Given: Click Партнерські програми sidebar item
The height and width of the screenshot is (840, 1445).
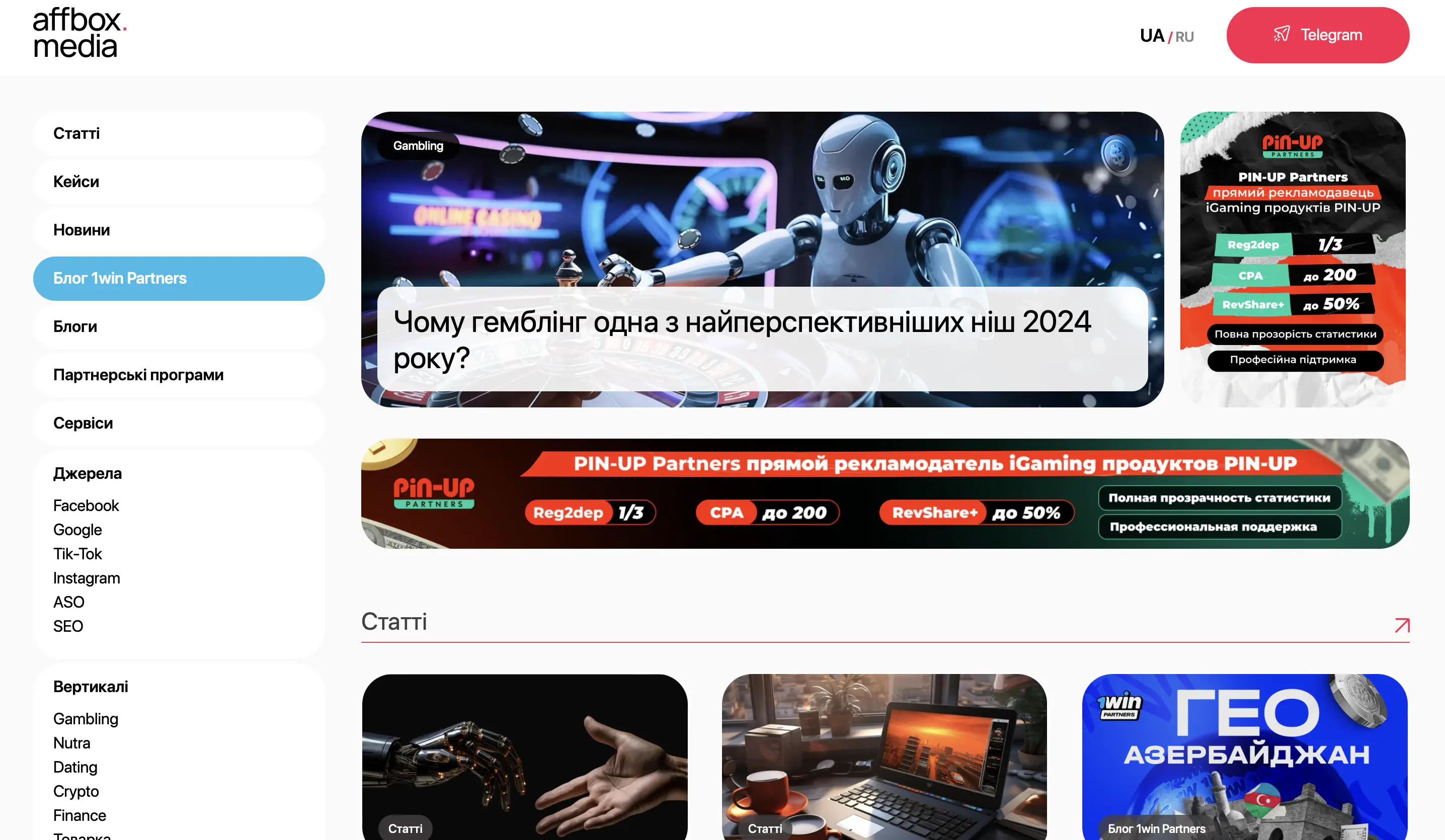Looking at the screenshot, I should click(x=138, y=374).
